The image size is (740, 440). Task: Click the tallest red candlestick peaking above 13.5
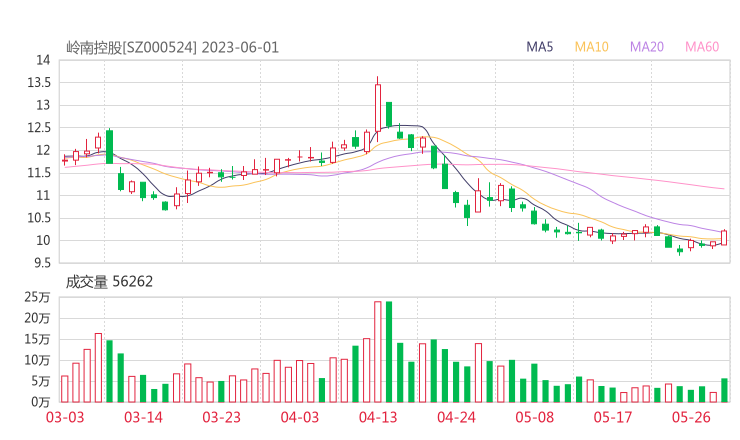[x=378, y=108]
